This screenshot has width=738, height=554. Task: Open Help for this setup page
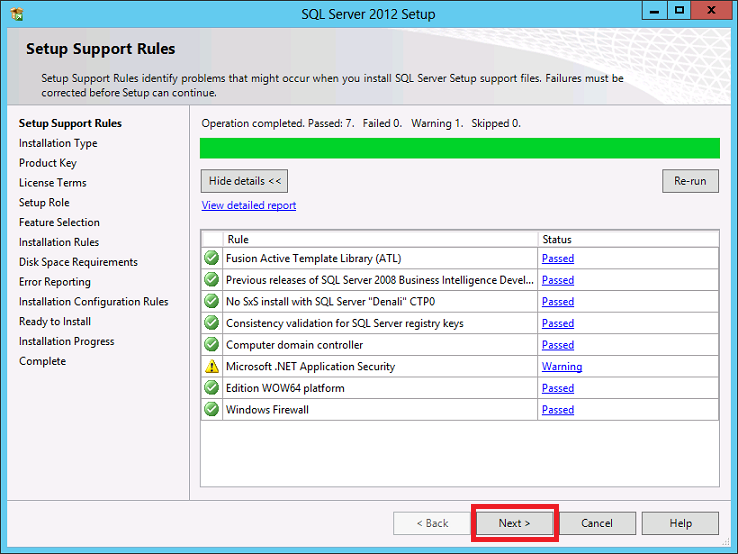click(x=680, y=523)
